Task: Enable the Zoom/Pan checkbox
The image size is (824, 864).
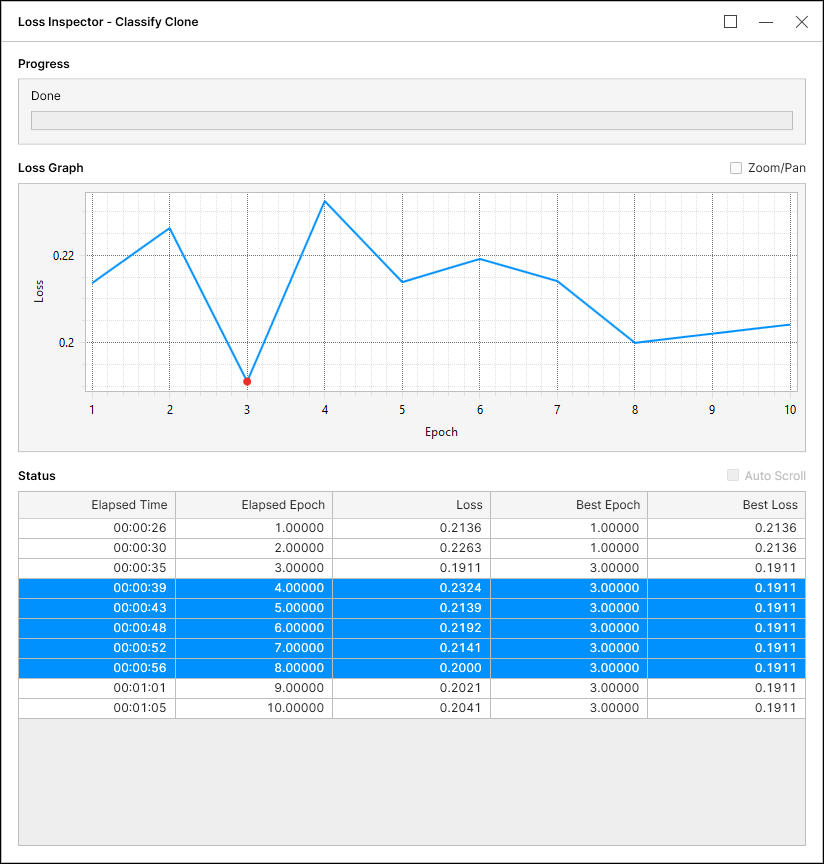Action: (x=736, y=168)
